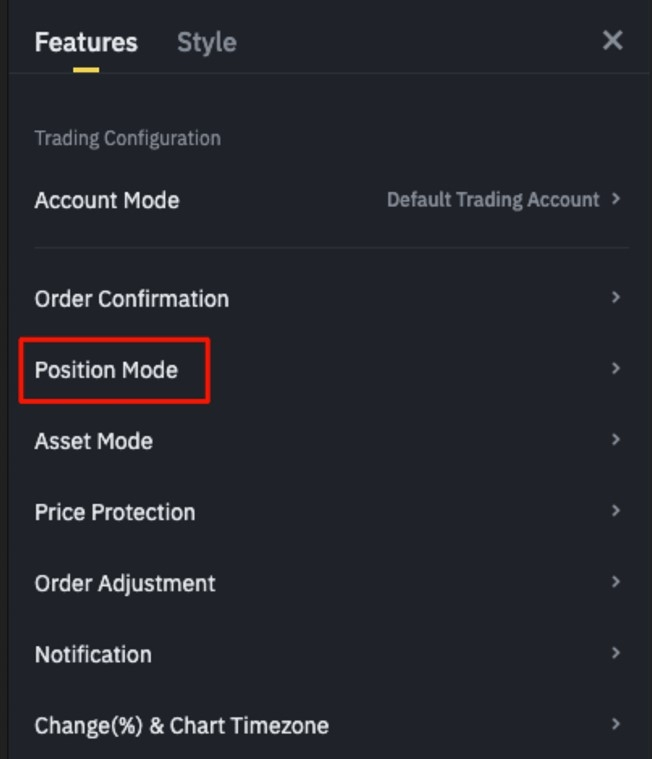Open the Order Confirmation settings
Viewport: 652px width, 759px height.
132,299
